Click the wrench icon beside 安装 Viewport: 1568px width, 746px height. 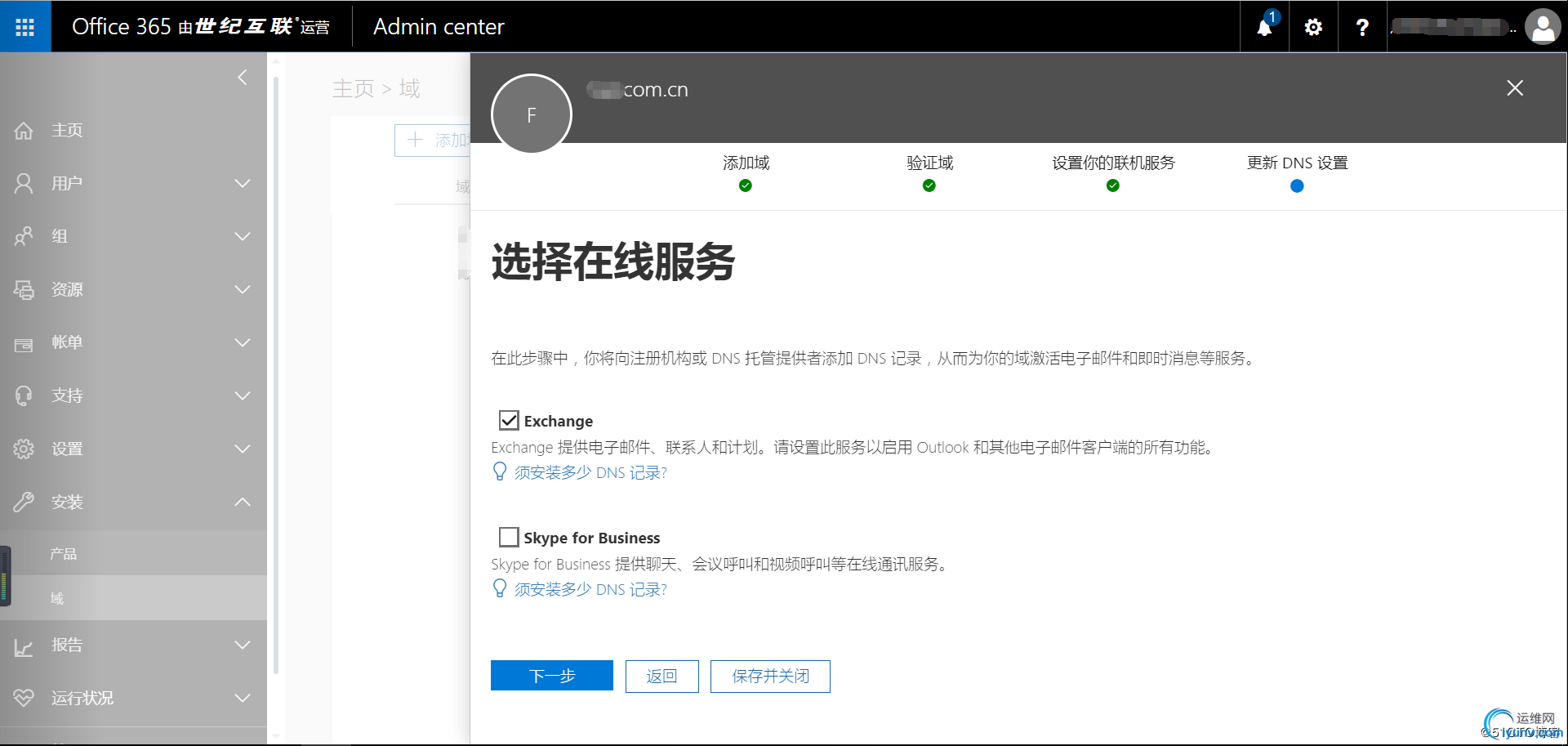pos(24,503)
